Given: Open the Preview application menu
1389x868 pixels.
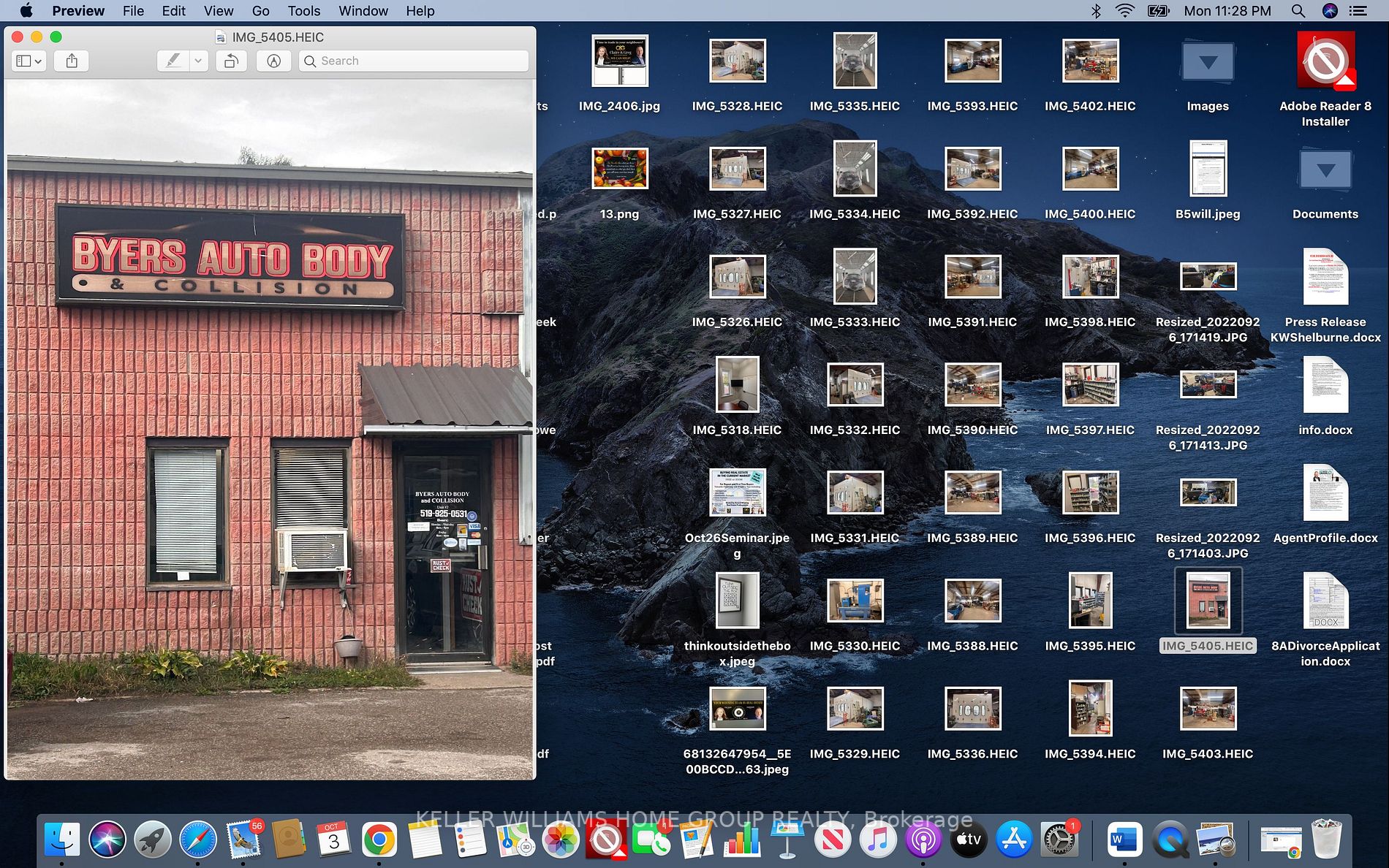Looking at the screenshot, I should tap(78, 10).
